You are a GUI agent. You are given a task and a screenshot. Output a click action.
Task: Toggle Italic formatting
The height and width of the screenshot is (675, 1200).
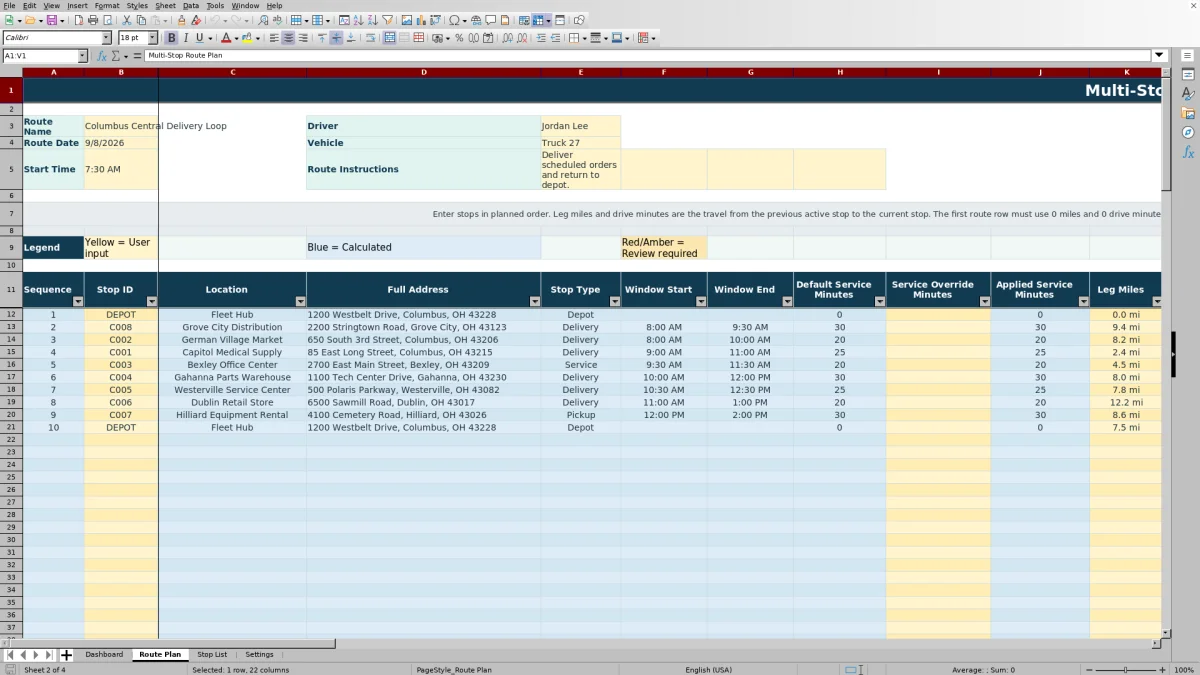185,38
